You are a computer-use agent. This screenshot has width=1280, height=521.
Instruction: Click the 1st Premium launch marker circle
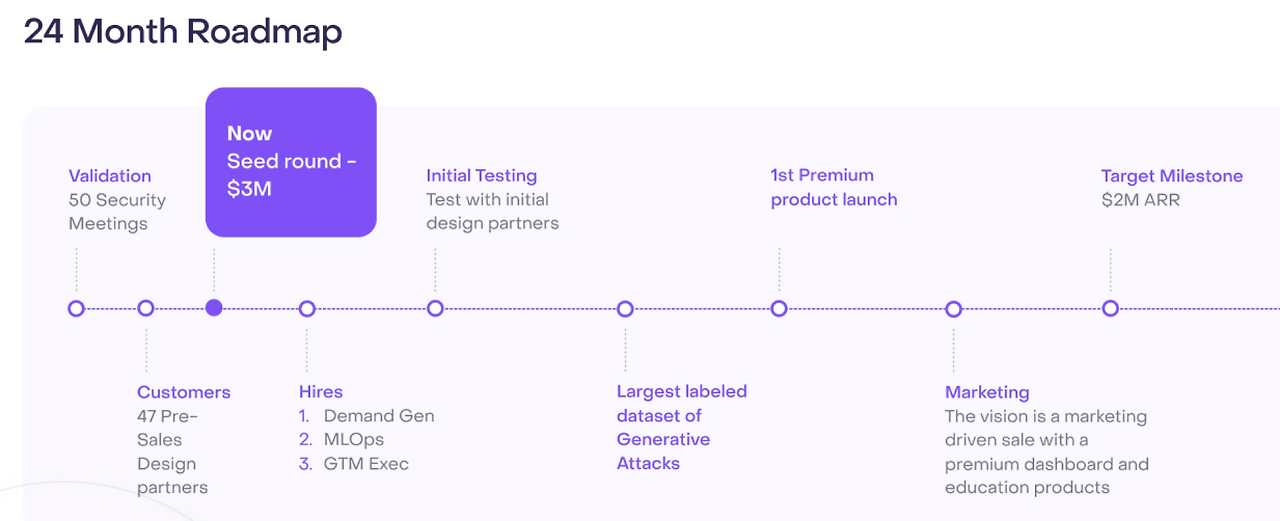click(779, 308)
